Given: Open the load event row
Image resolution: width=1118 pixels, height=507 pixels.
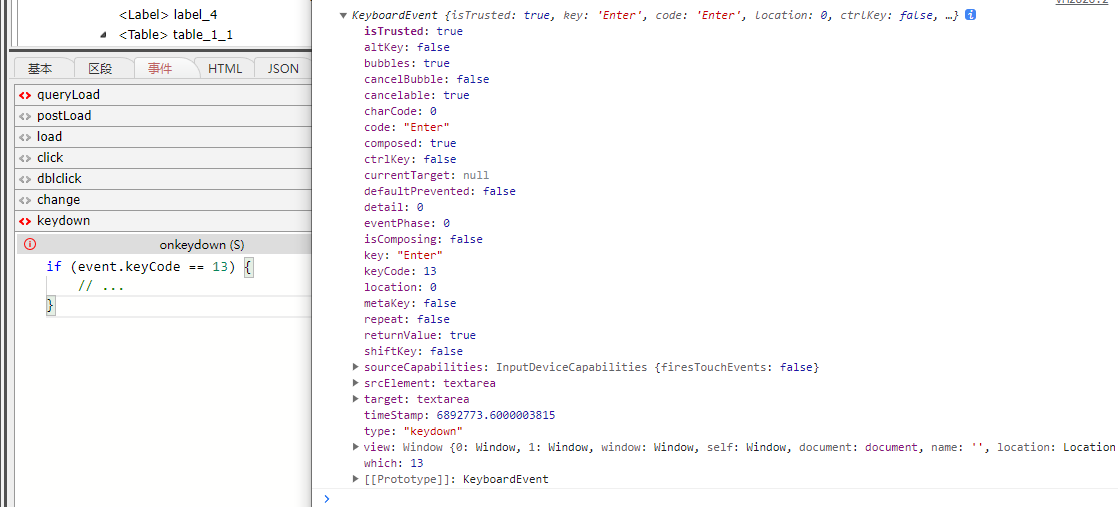Looking at the screenshot, I should click(163, 137).
